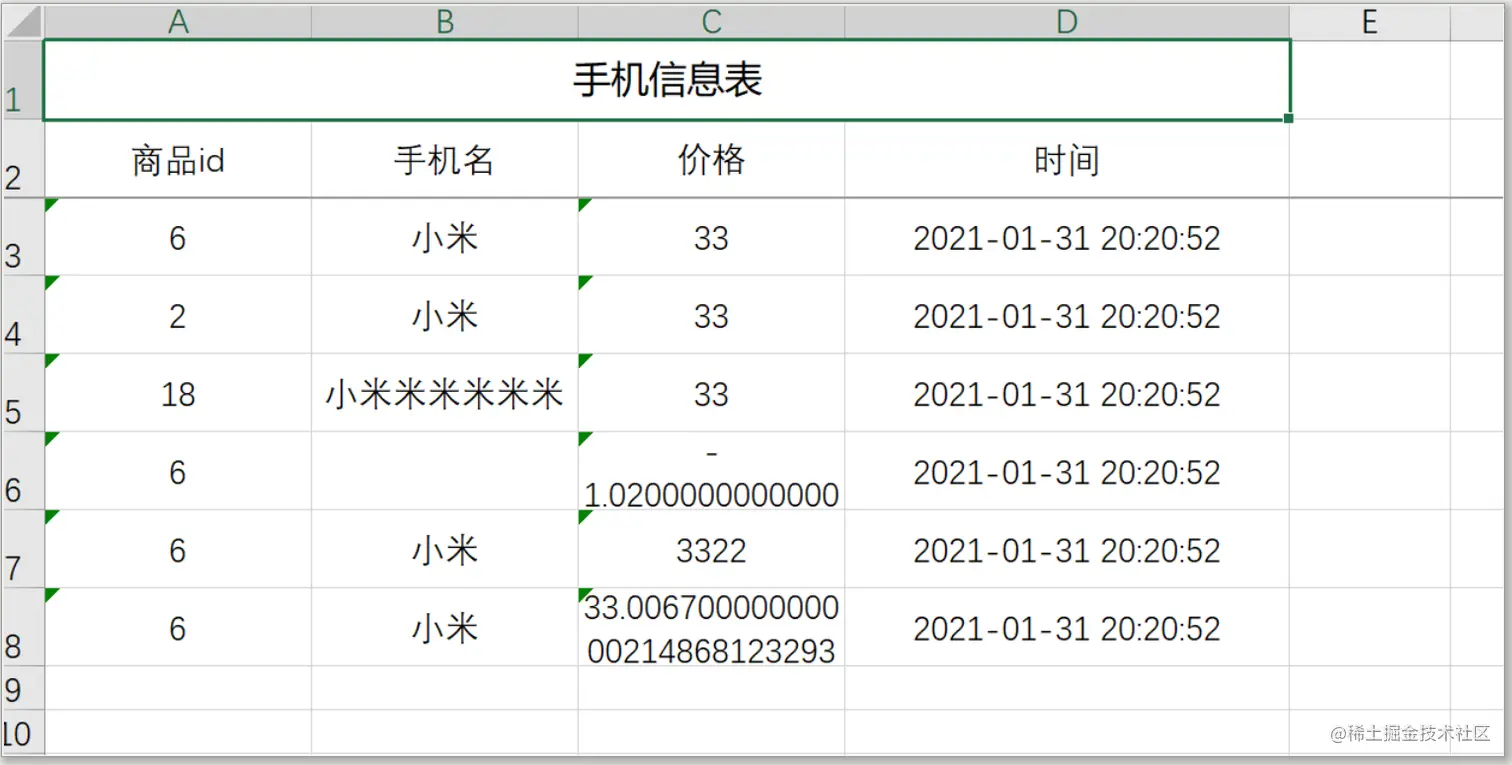Select row 5 header
1512x765 pixels.
(x=23, y=393)
